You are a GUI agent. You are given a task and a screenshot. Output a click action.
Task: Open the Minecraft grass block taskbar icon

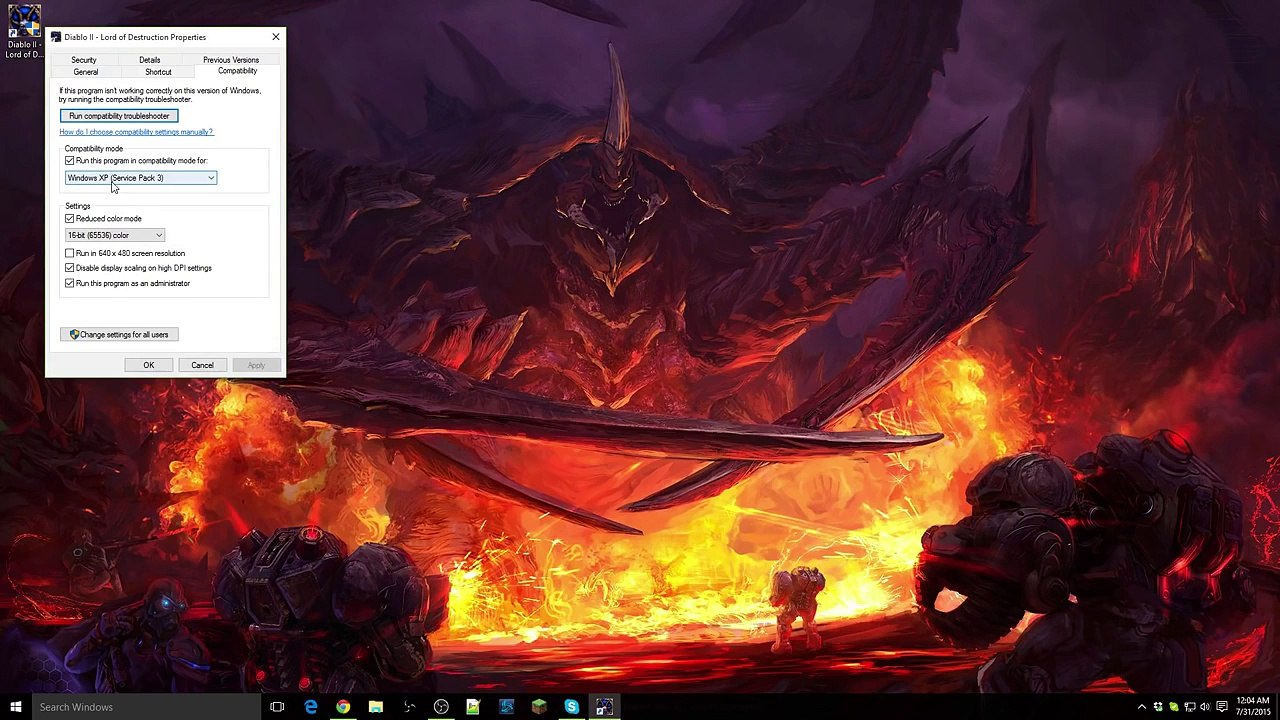539,707
